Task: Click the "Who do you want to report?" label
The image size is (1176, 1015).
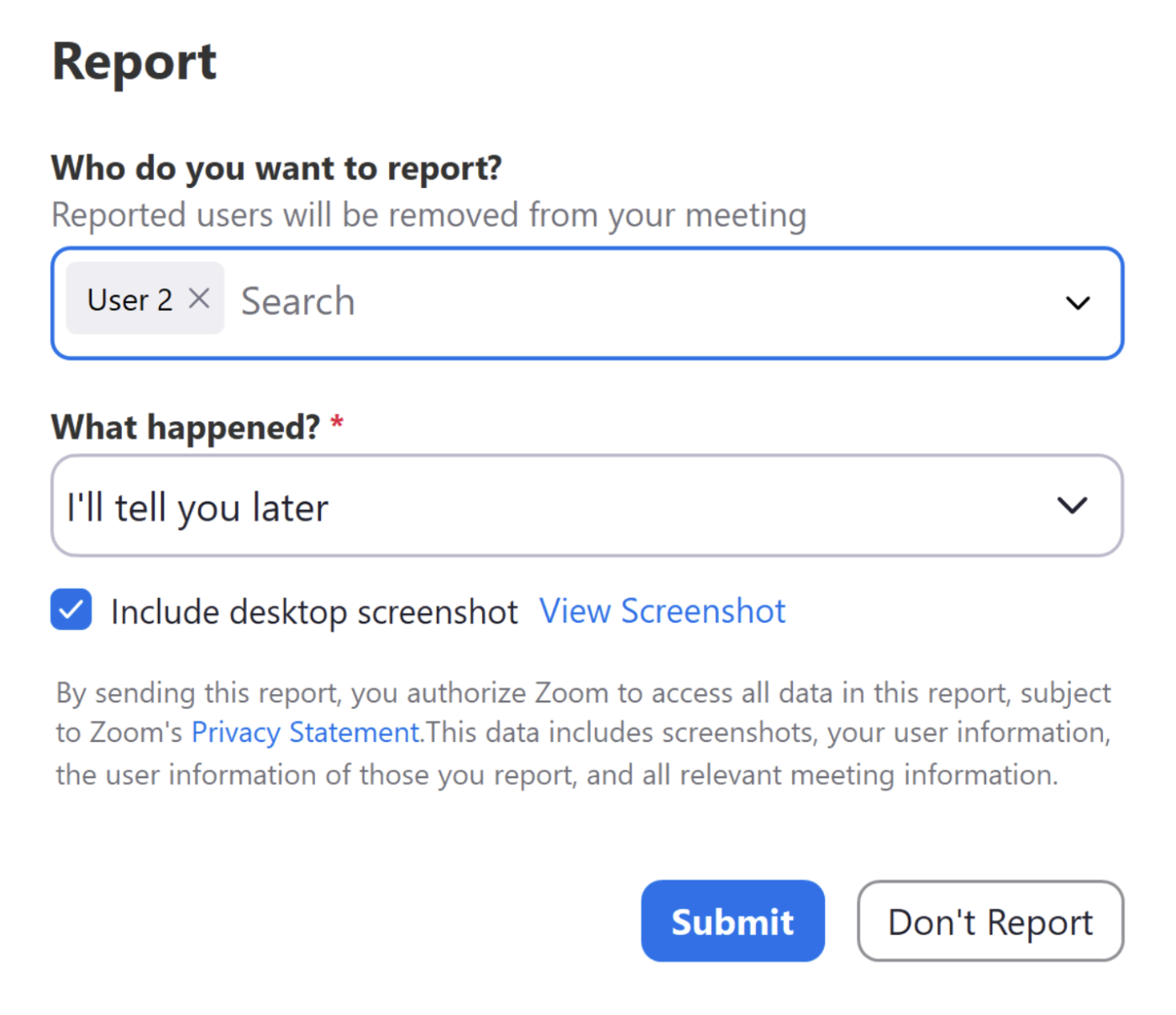Action: tap(276, 168)
